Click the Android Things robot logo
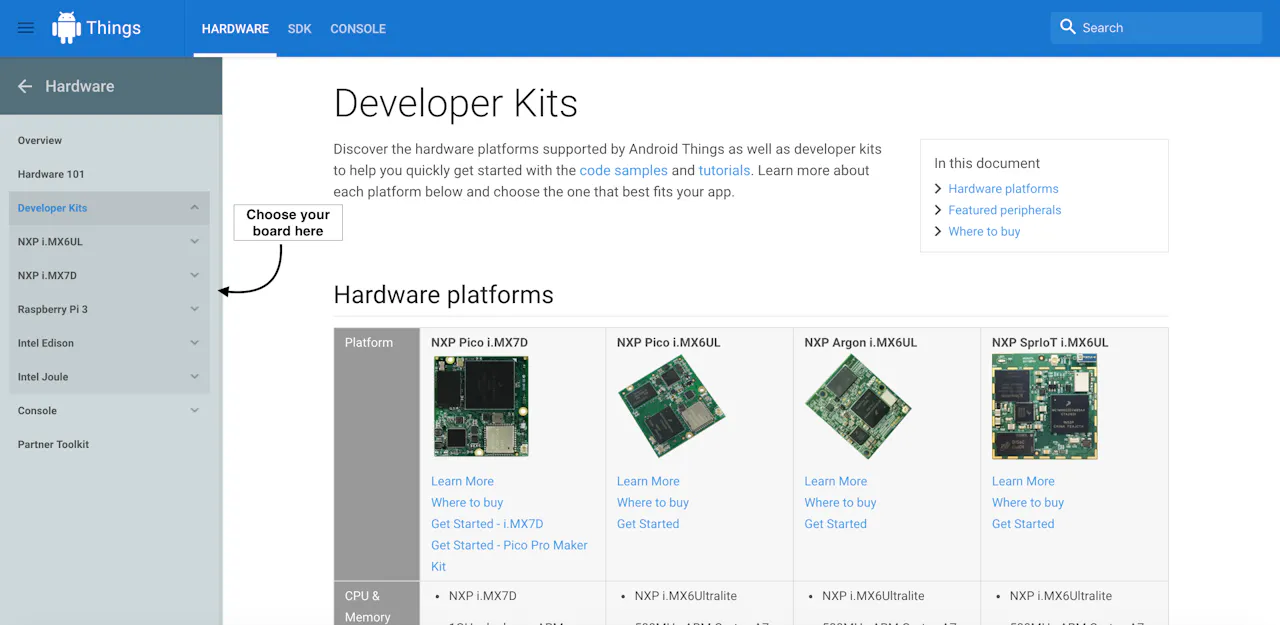The image size is (1280, 625). coord(66,28)
